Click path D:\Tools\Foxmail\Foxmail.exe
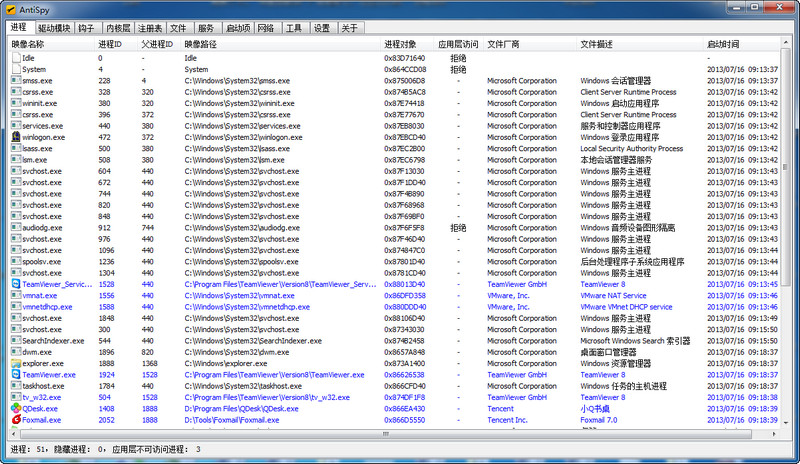The width and height of the screenshot is (800, 464). click(x=232, y=420)
